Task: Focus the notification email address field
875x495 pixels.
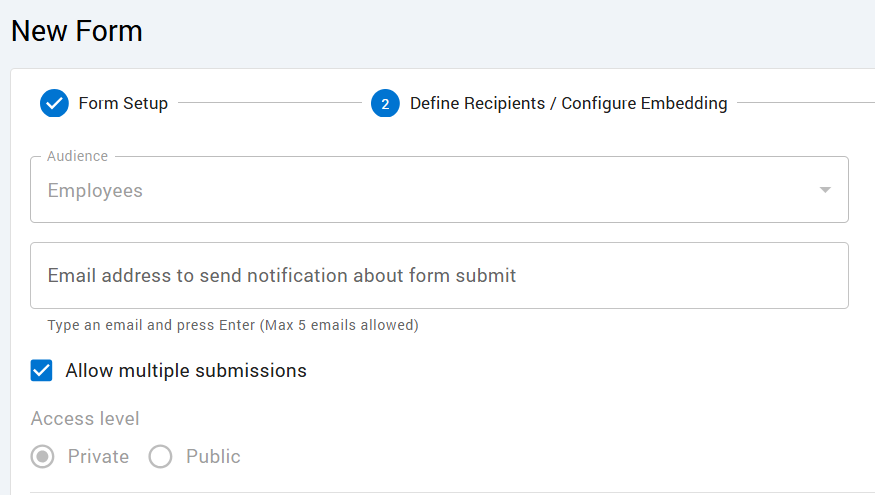Action: tap(439, 275)
